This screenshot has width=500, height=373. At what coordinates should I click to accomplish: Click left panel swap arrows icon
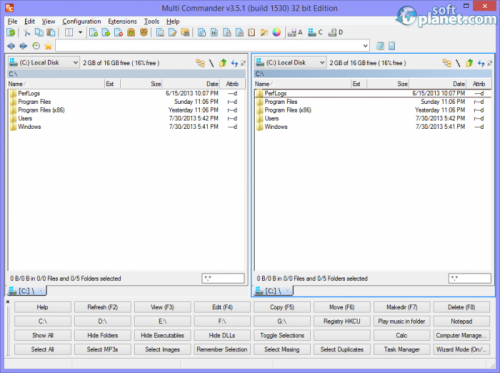click(234, 63)
